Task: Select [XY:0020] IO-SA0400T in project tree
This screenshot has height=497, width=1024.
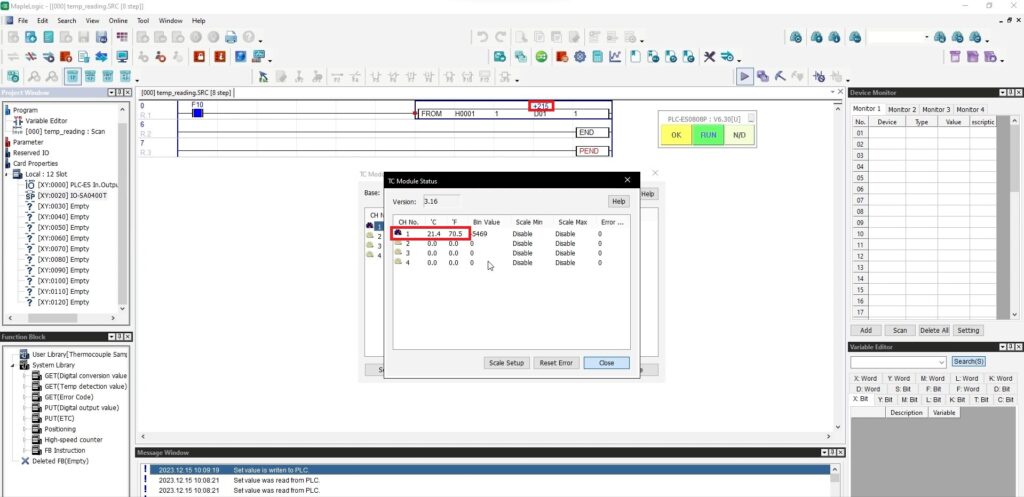Action: tap(72, 195)
